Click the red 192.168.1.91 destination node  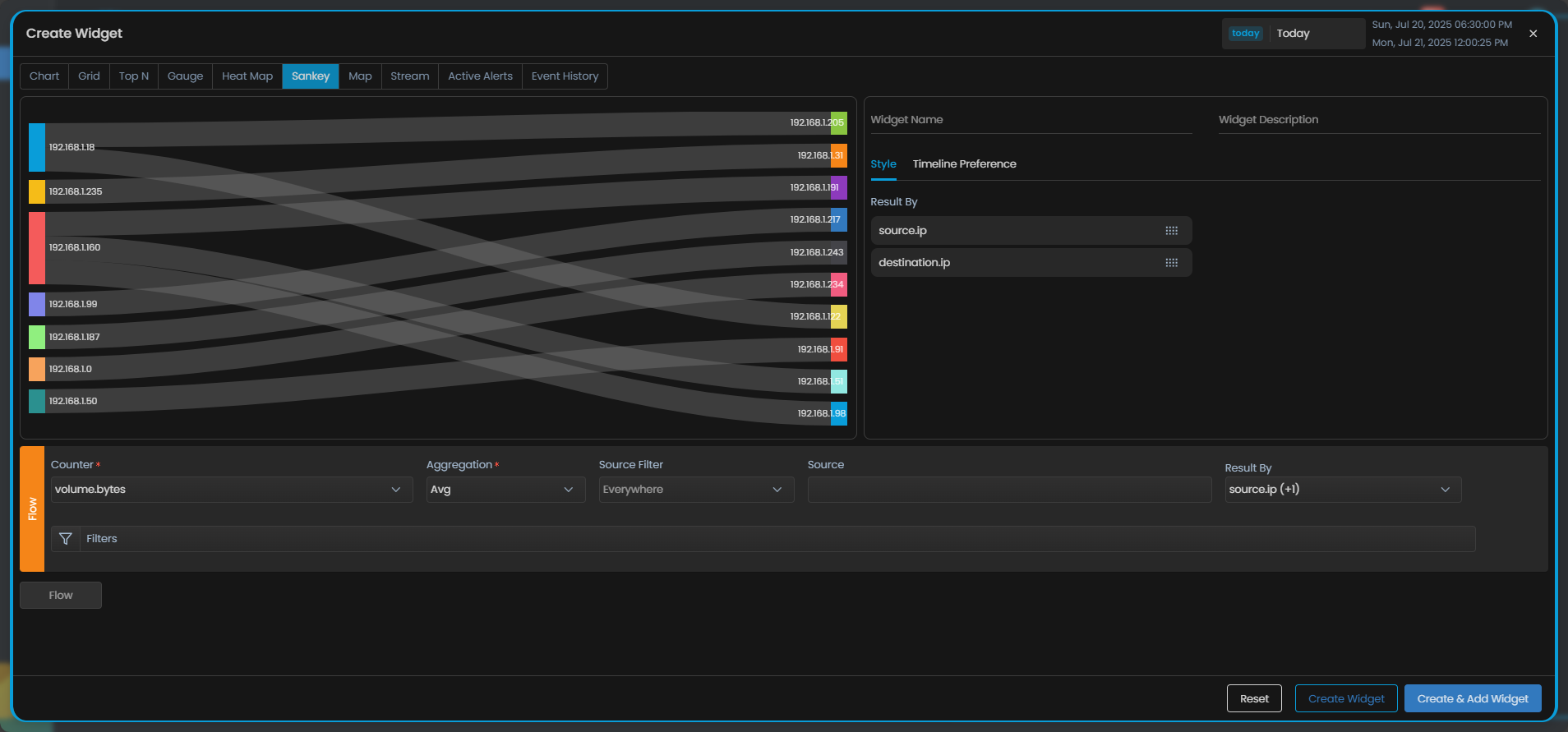pyautogui.click(x=839, y=349)
